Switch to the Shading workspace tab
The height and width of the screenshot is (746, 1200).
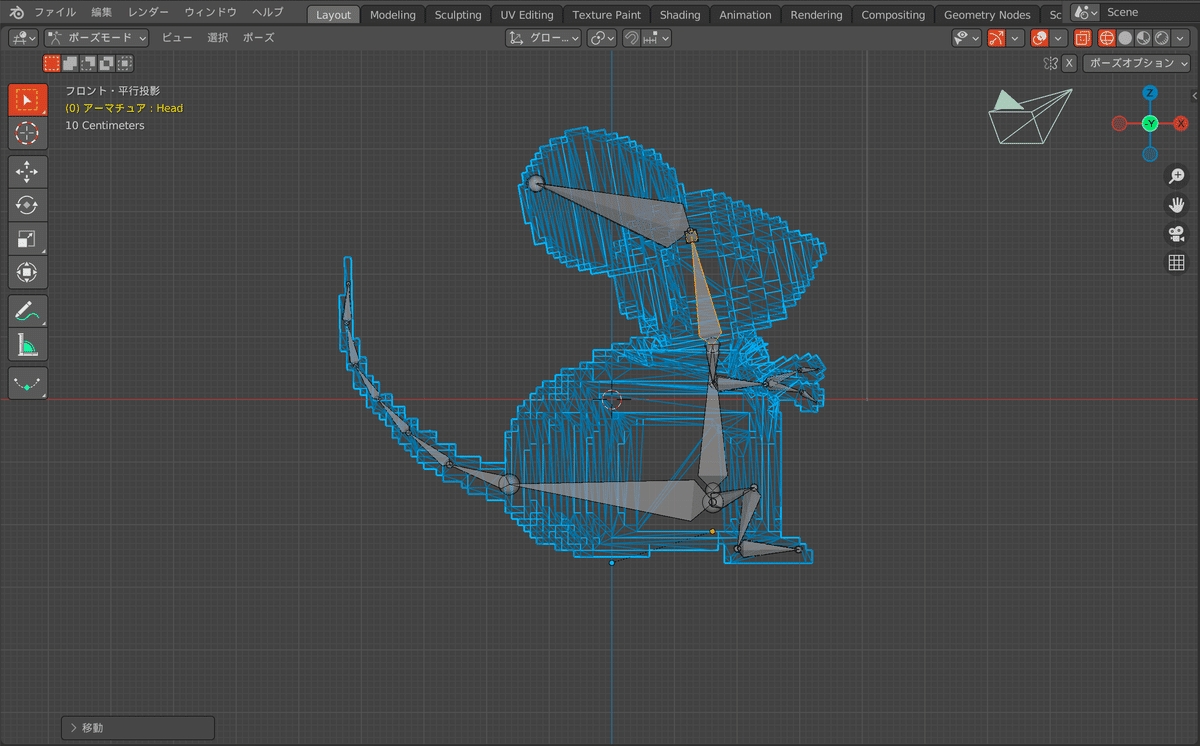[680, 15]
